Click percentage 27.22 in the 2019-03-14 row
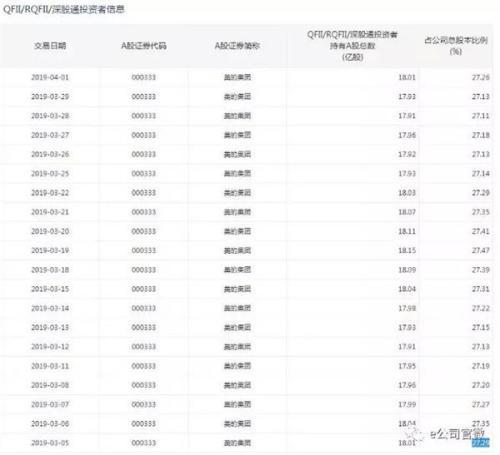This screenshot has width=500, height=455. point(481,308)
